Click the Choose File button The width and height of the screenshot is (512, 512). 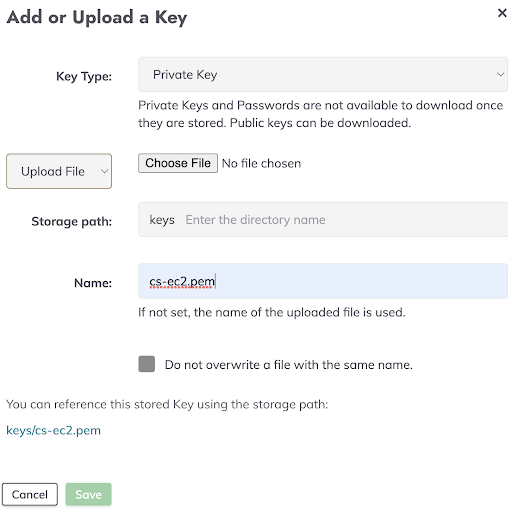(x=178, y=163)
